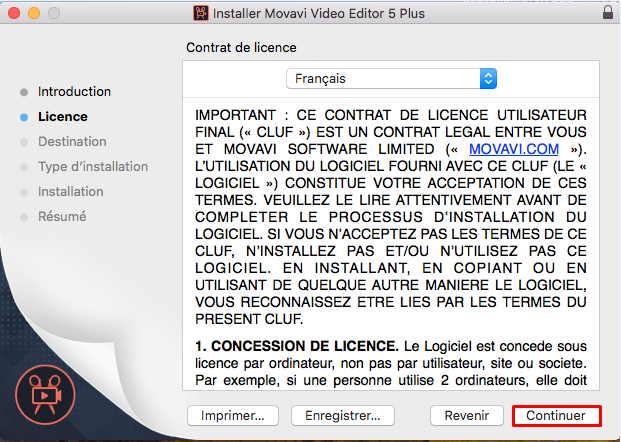Click the Movavi icon in title bar
Viewport: 621px width, 442px height.
click(x=201, y=13)
